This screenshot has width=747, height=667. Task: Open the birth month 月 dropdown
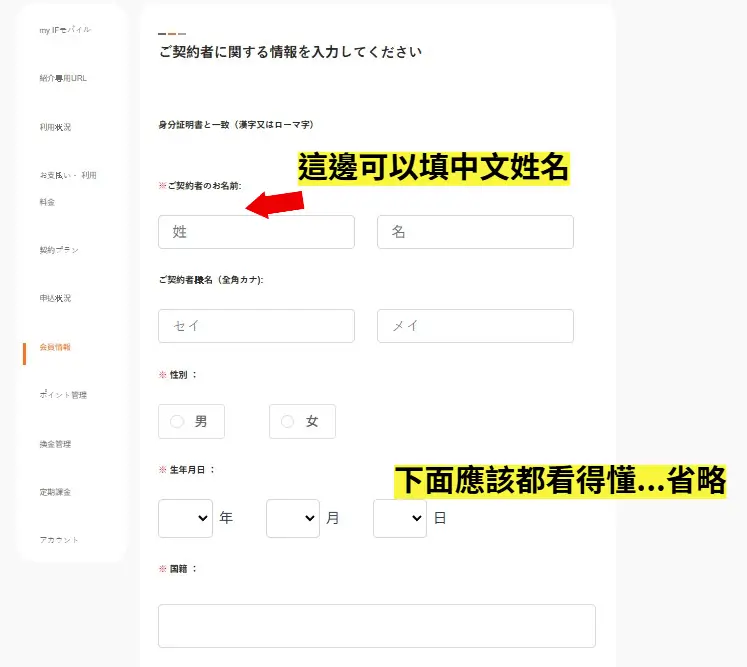coord(293,518)
